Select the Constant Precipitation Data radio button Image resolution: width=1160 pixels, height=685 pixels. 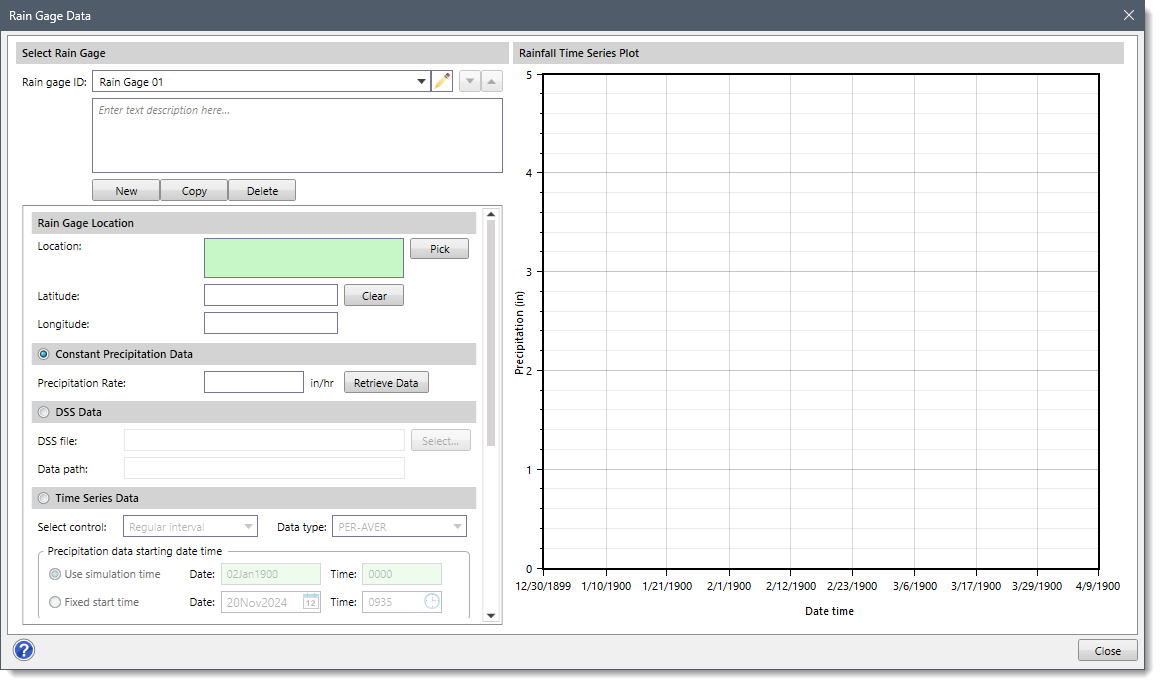(44, 354)
